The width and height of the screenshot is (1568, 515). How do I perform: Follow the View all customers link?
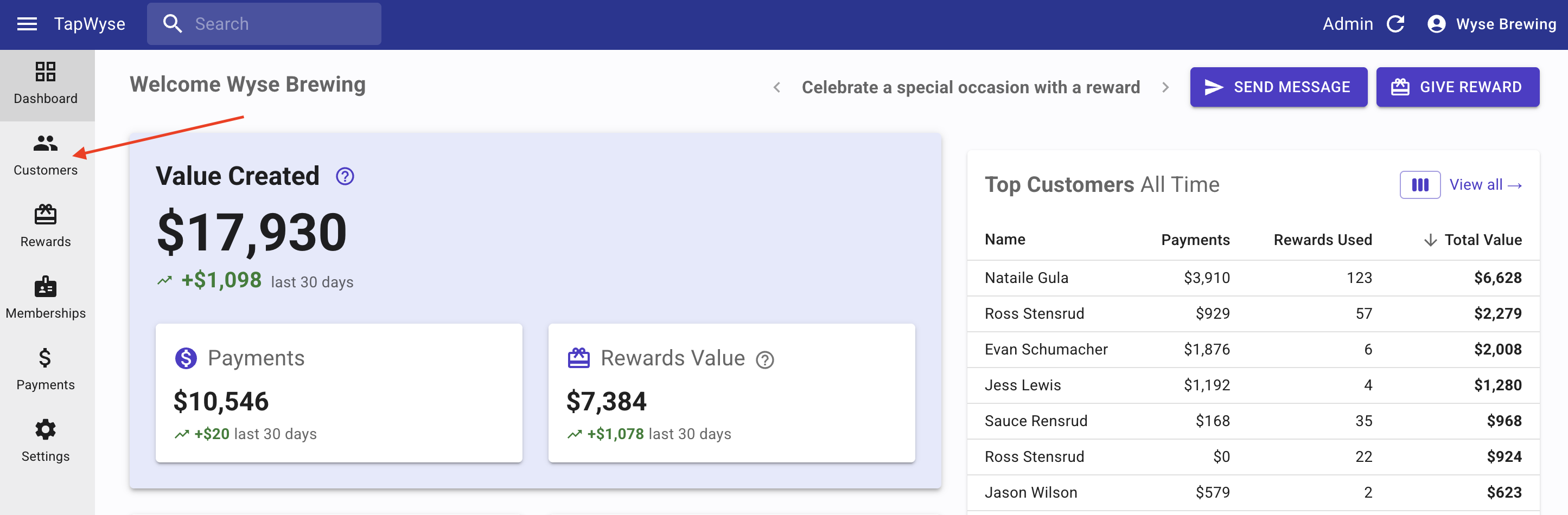(x=1485, y=185)
